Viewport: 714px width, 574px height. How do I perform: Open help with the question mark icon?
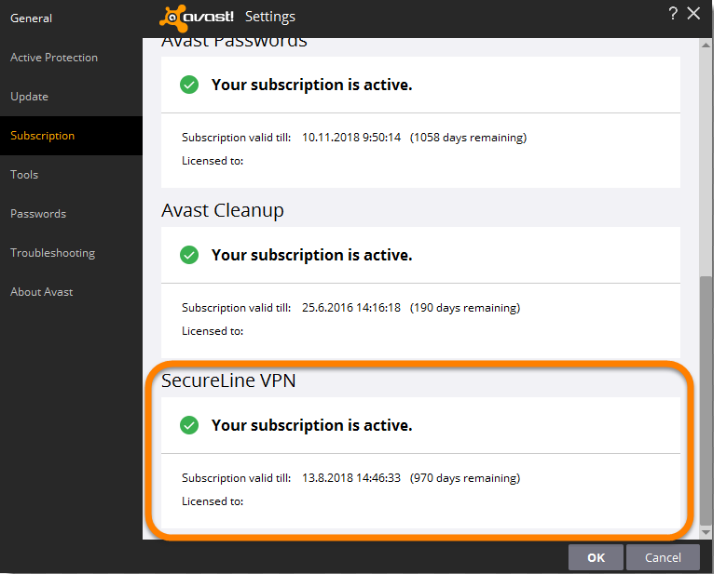click(x=673, y=14)
